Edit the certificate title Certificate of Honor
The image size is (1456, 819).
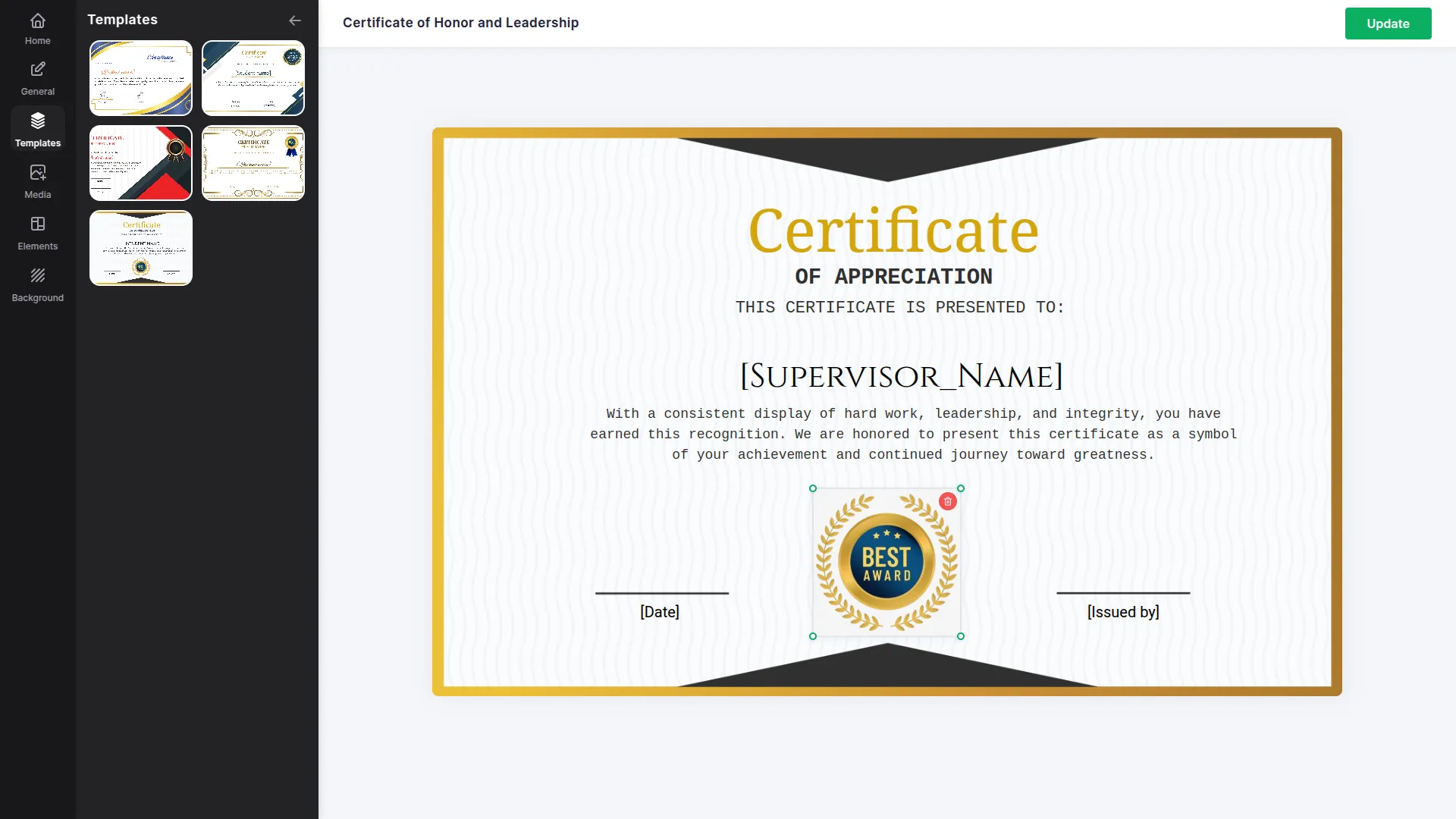click(x=460, y=23)
